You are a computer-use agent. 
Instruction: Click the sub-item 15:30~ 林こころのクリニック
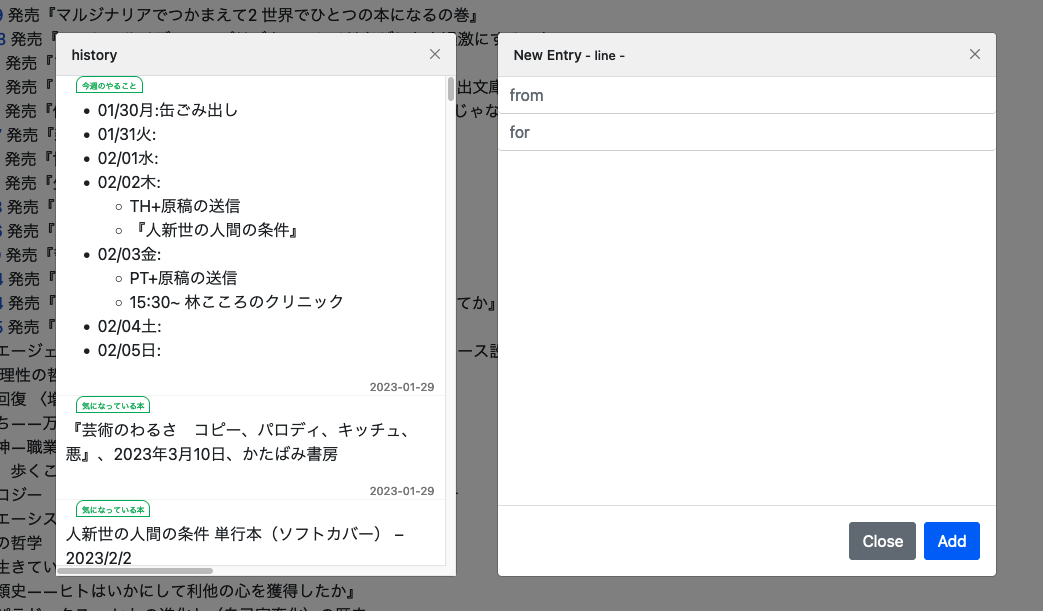pos(237,302)
